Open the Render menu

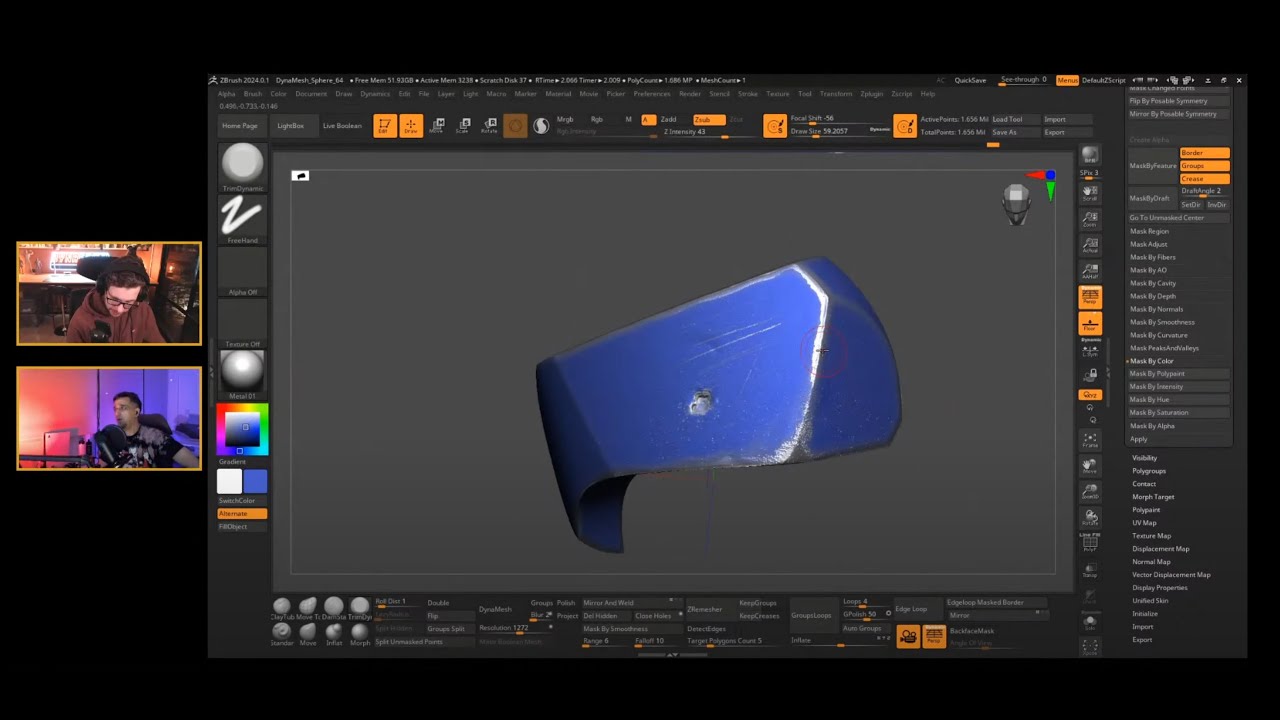tap(690, 94)
